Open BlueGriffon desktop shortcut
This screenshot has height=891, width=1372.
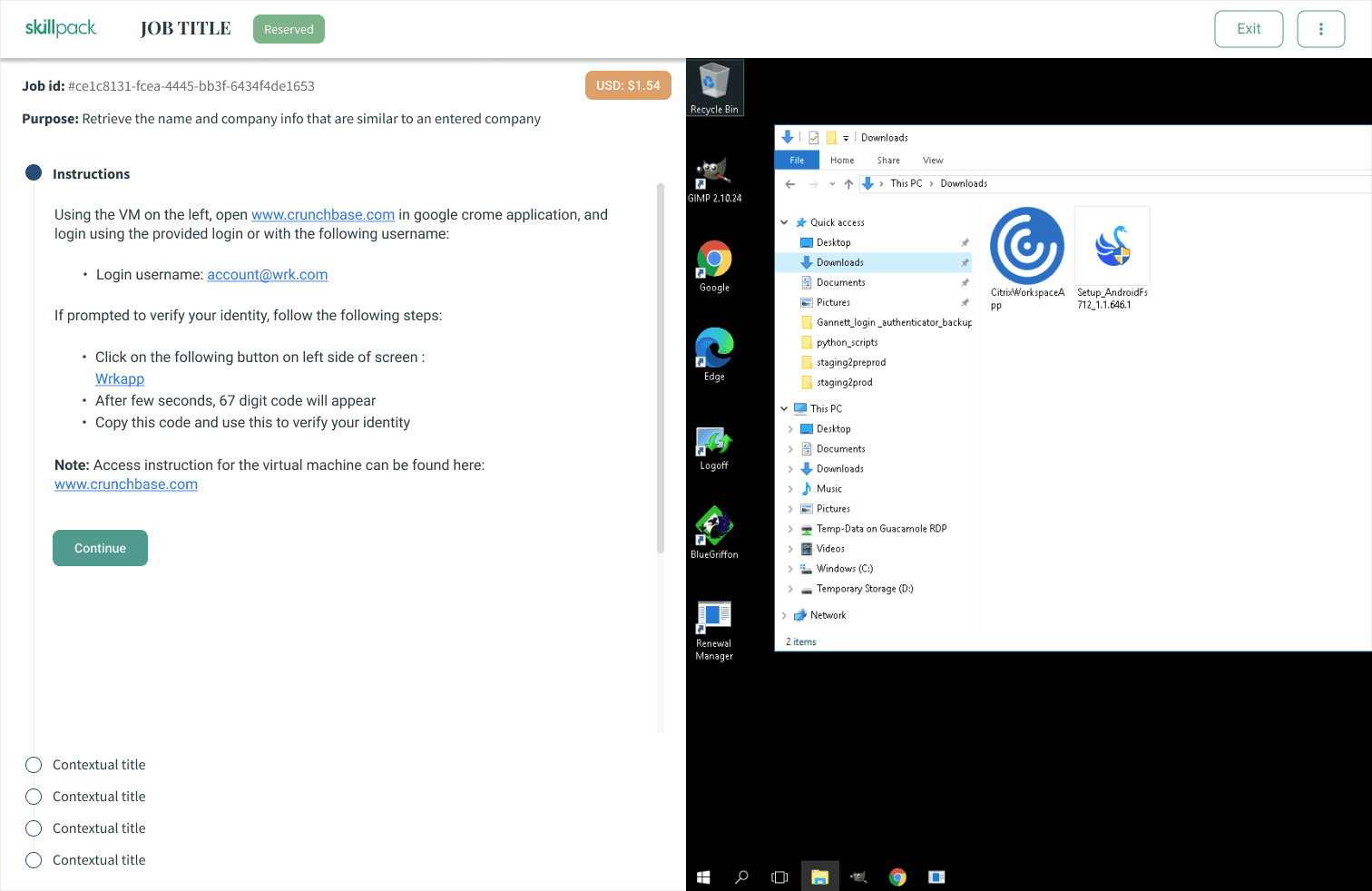(714, 533)
